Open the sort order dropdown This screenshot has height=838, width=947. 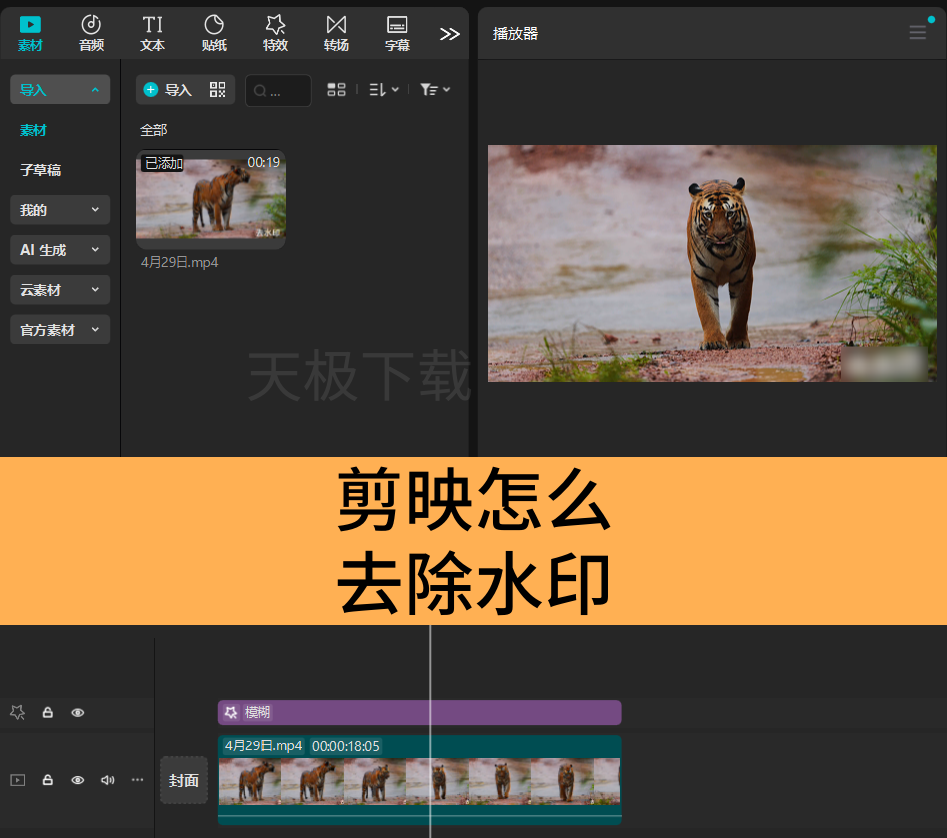click(384, 89)
